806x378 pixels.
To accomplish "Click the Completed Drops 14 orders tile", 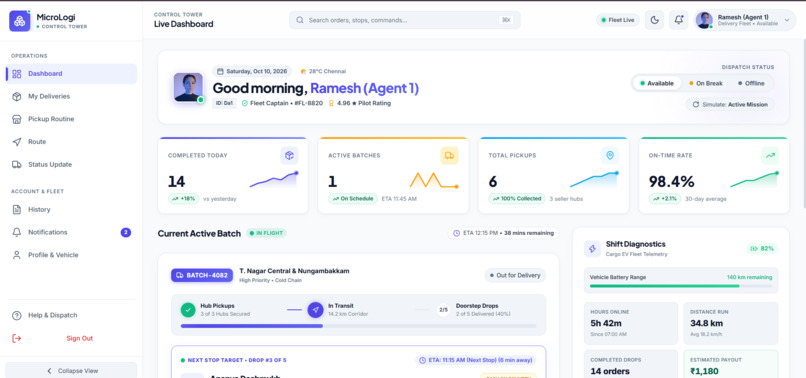I will coord(631,364).
